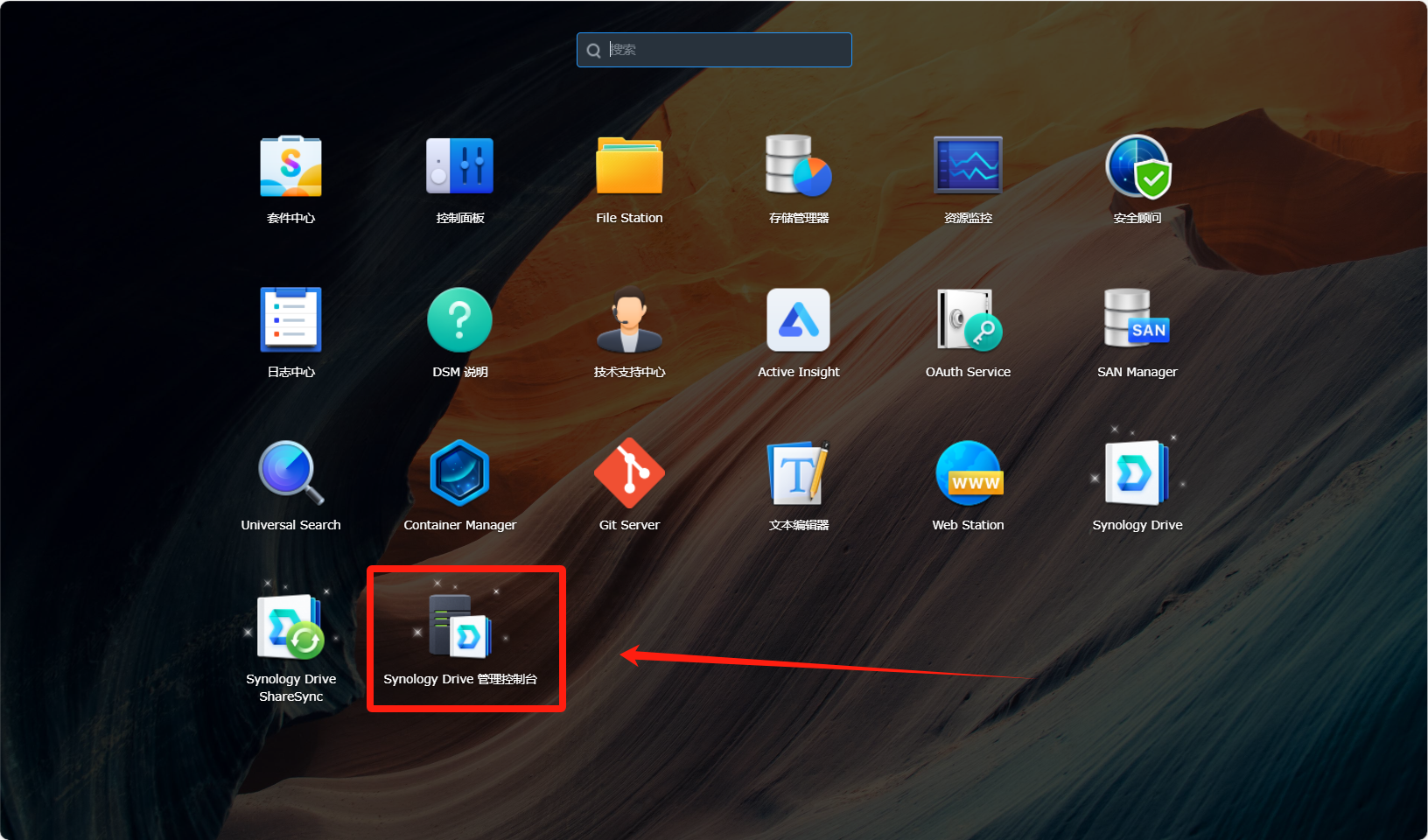Launch Git Server
This screenshot has width=1428, height=840.
[x=629, y=473]
